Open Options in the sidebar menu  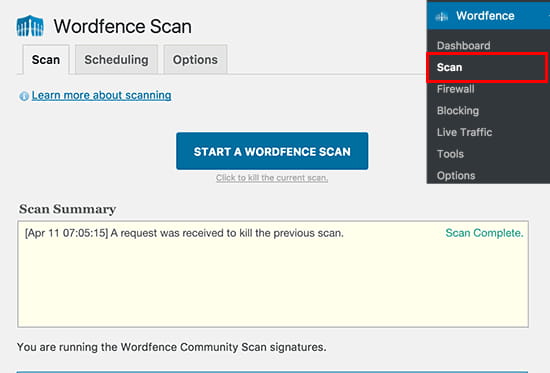point(456,175)
